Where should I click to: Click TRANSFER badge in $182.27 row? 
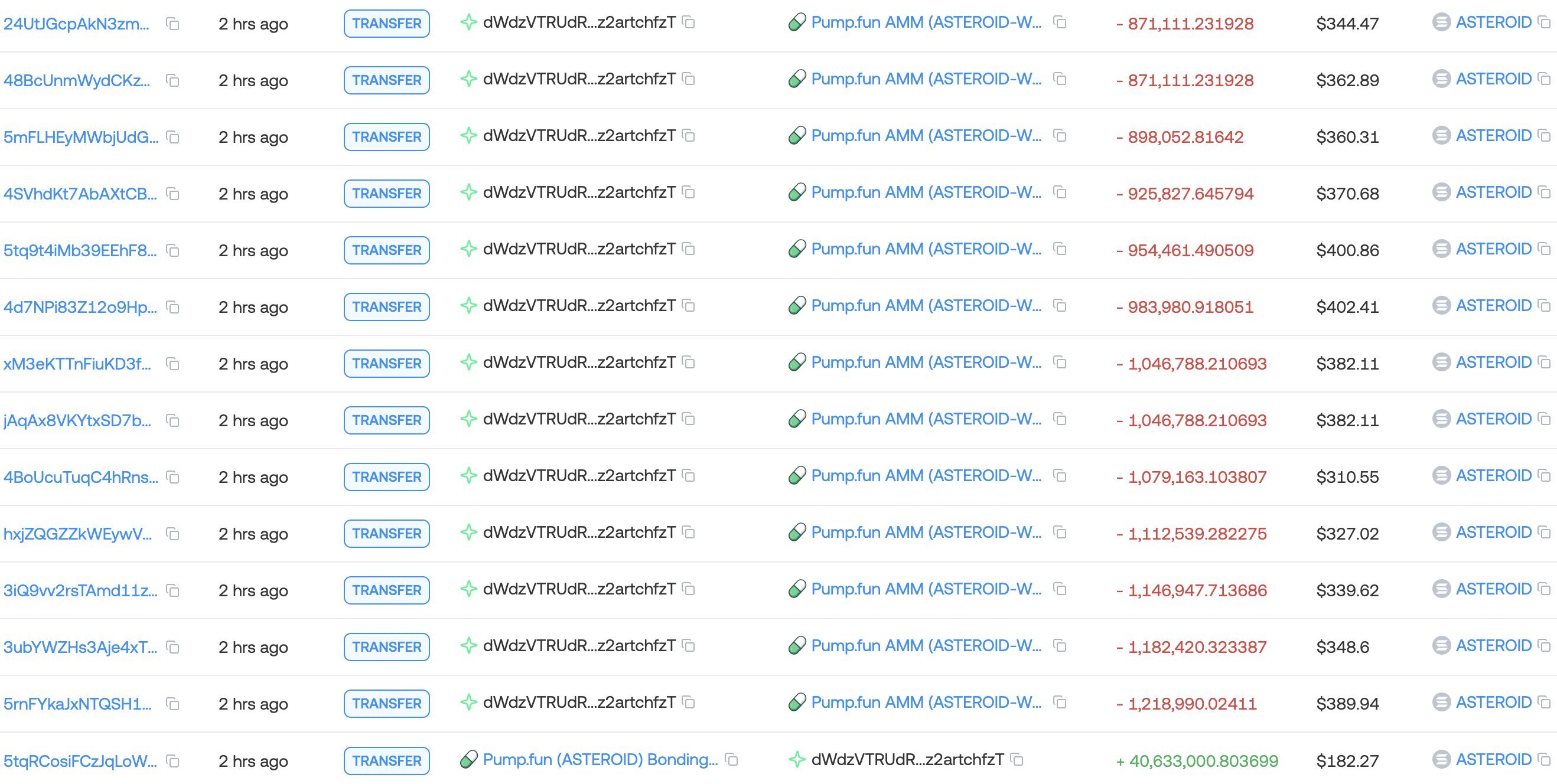[387, 761]
